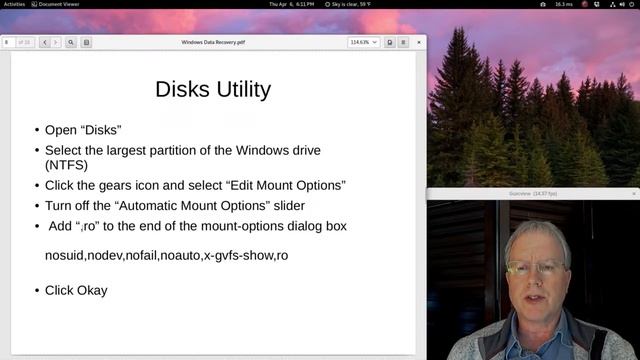640x360 pixels.
Task: Open the Document Viewer app menu in top bar
Action: click(55, 4)
